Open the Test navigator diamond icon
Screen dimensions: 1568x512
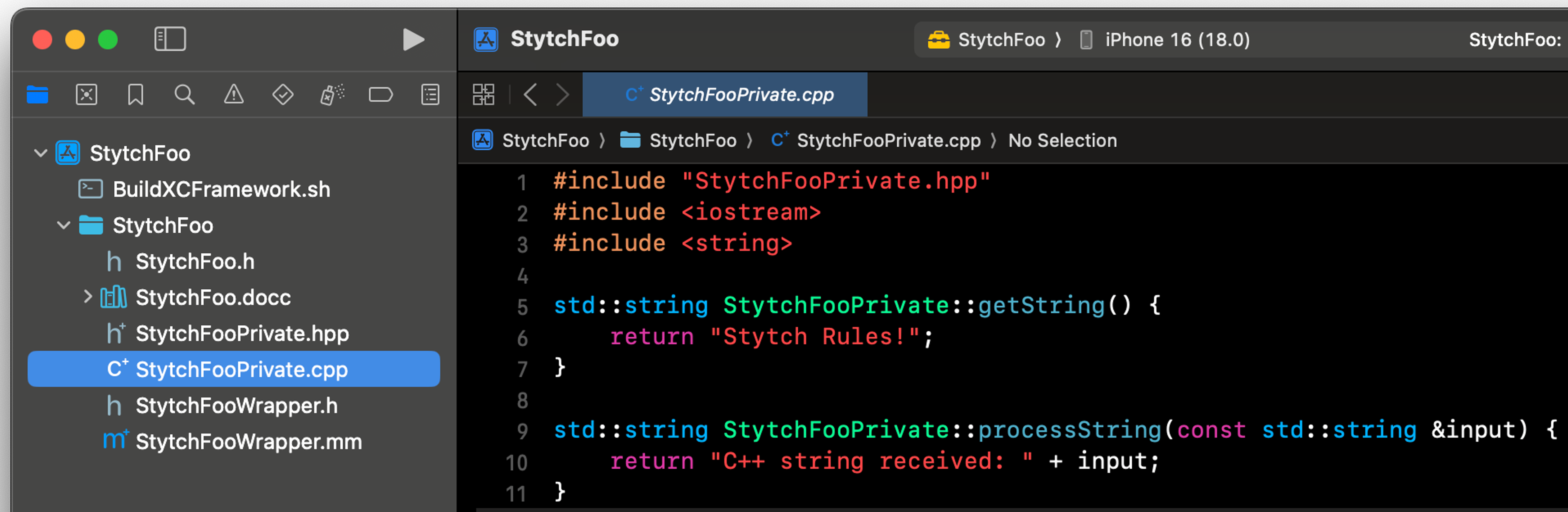(283, 95)
